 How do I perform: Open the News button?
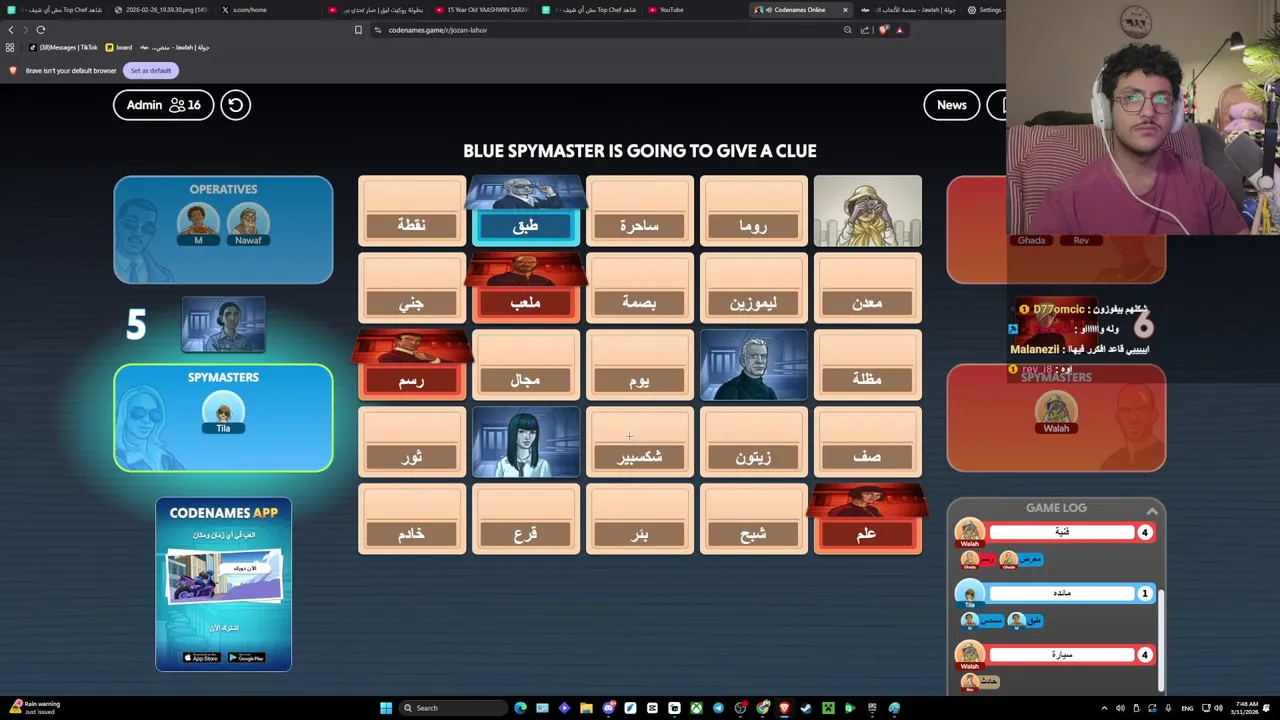[951, 105]
